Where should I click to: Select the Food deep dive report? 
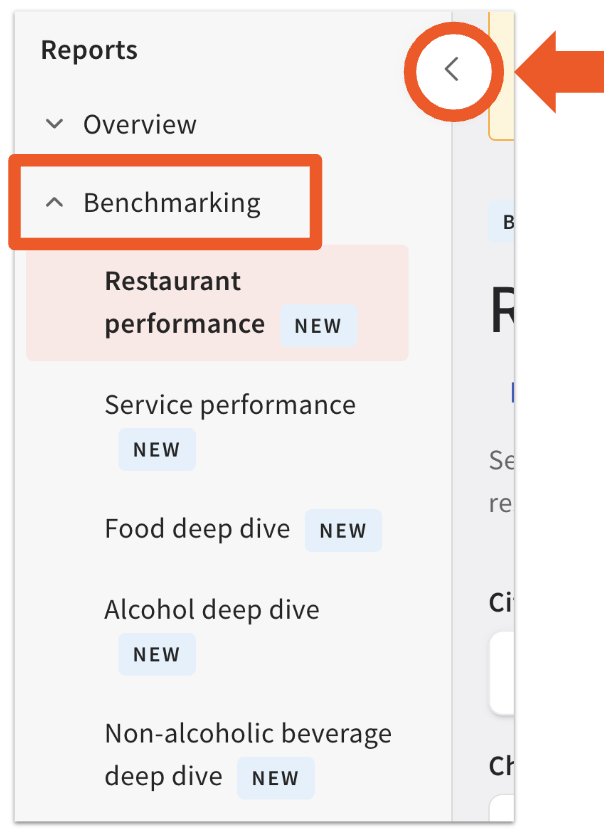(197, 528)
